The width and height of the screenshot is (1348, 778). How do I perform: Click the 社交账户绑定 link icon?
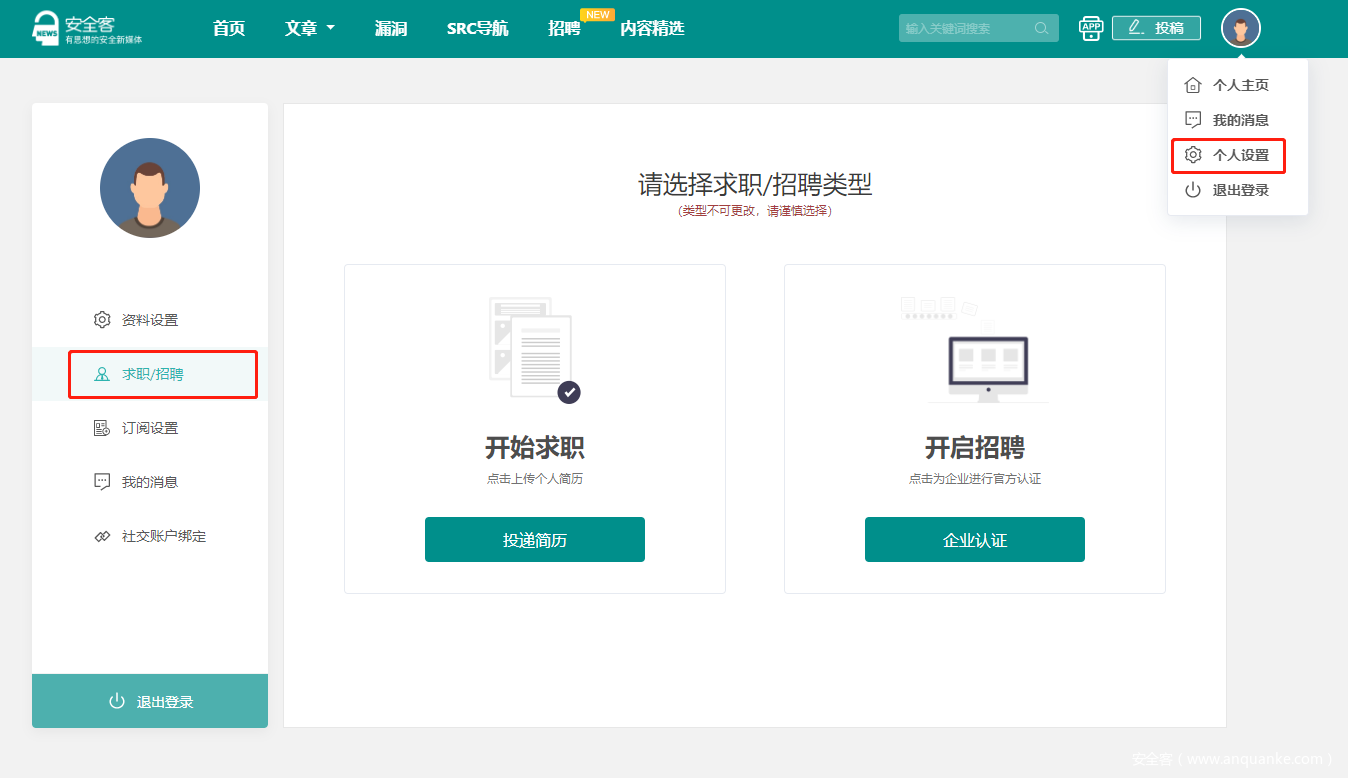click(x=102, y=536)
